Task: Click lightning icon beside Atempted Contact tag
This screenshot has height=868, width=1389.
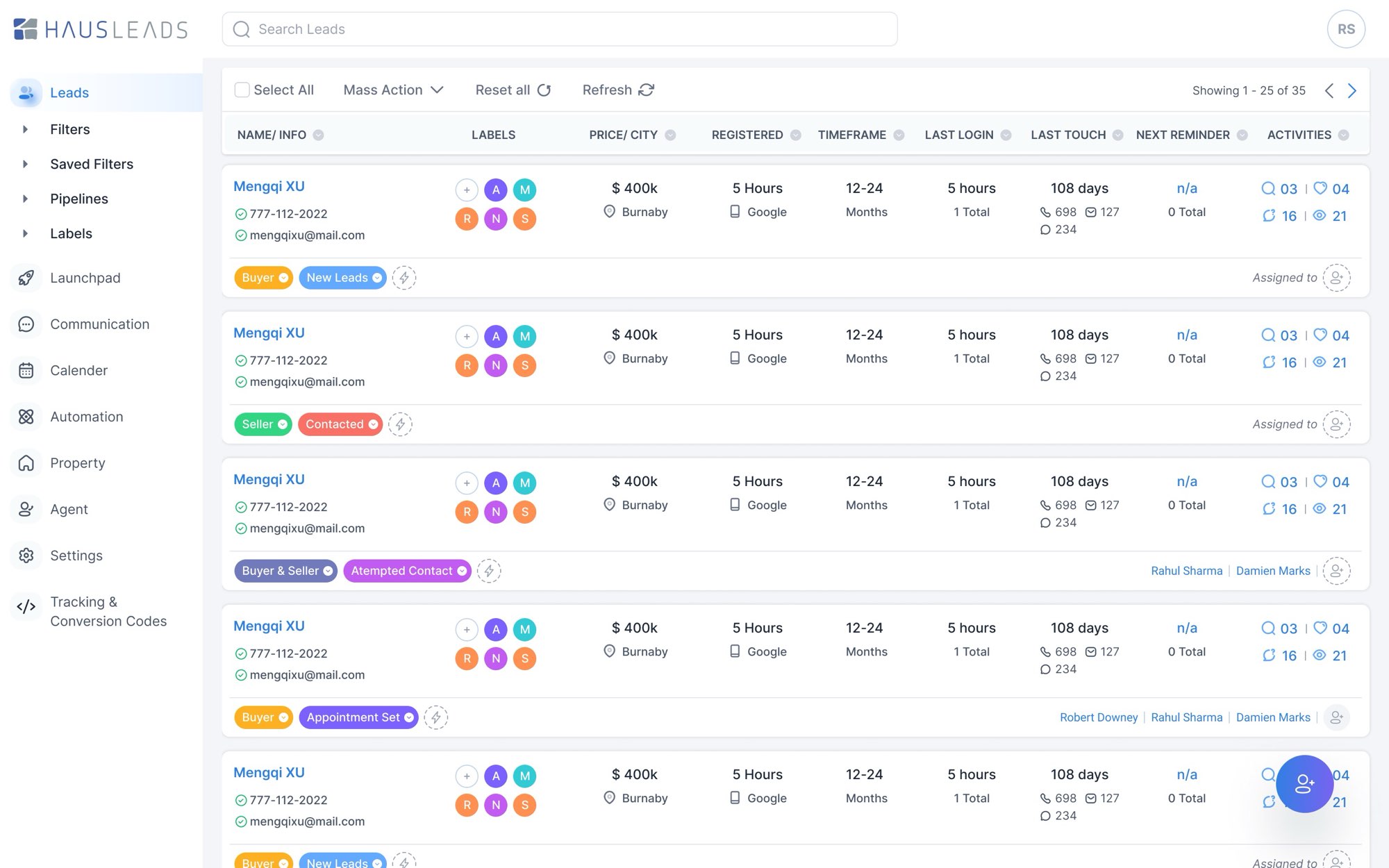Action: coord(489,571)
